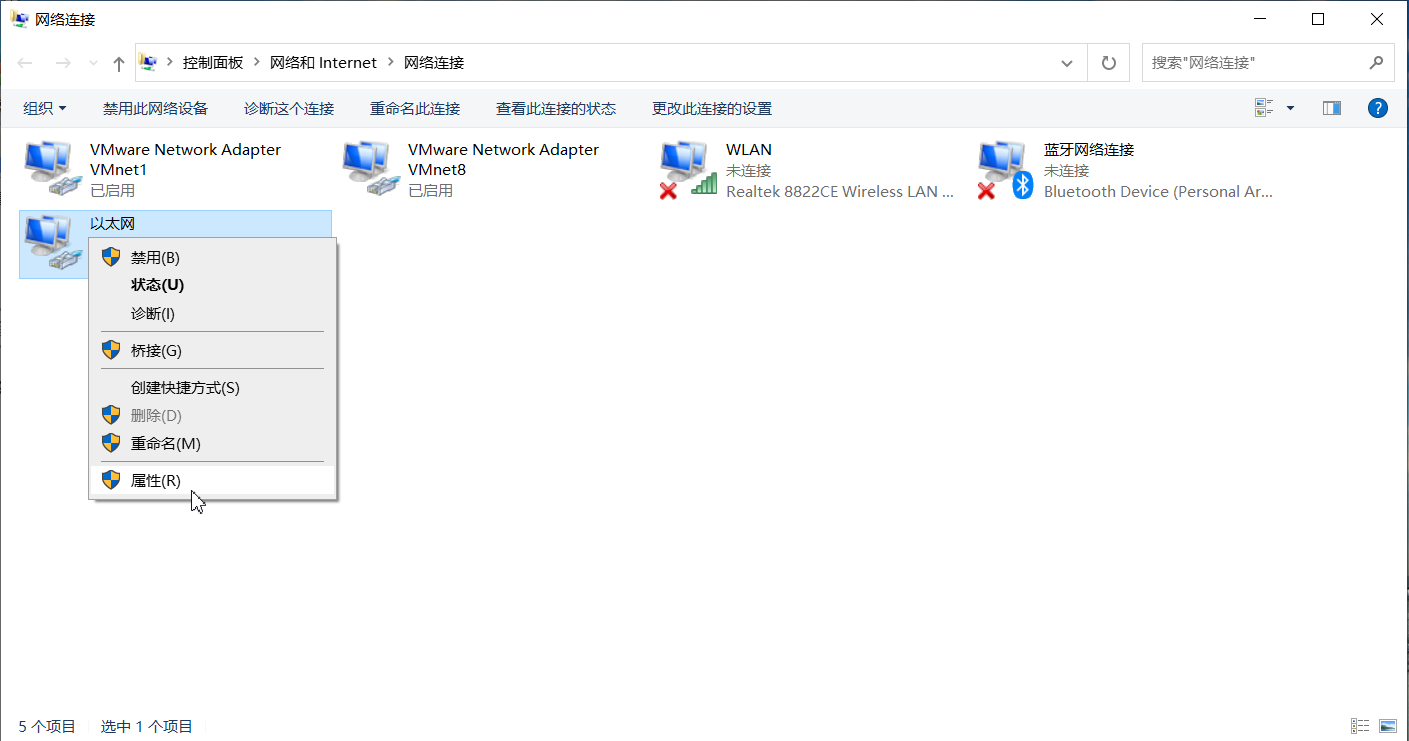1409x741 pixels.
Task: Choose 禁用(B) in the context menu
Action: [155, 257]
